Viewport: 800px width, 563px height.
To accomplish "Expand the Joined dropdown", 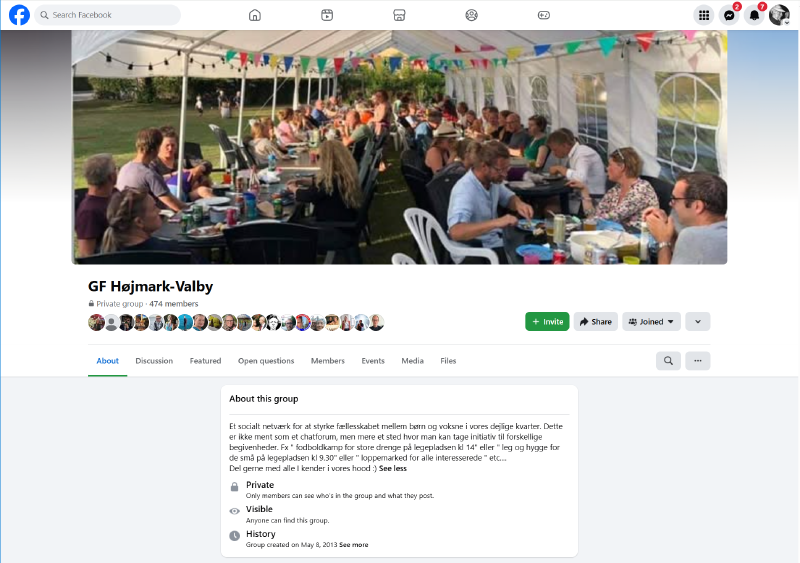I will (x=652, y=322).
